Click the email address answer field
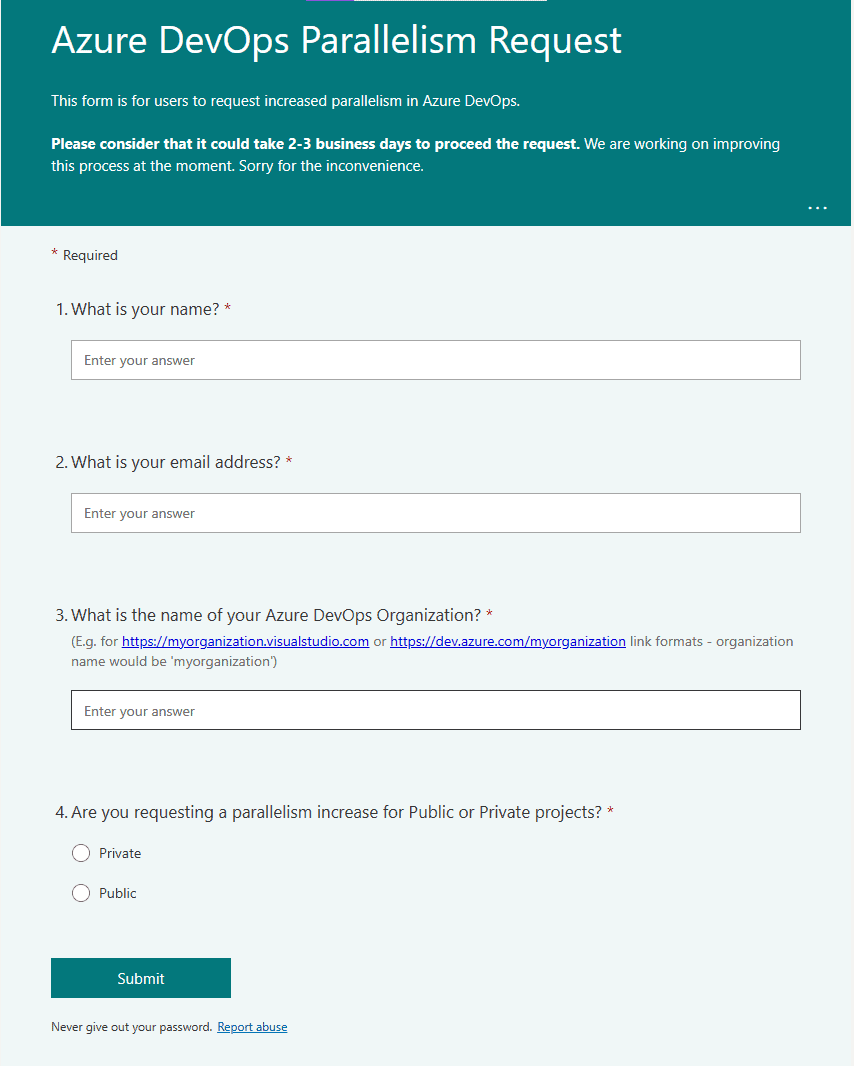 point(435,513)
